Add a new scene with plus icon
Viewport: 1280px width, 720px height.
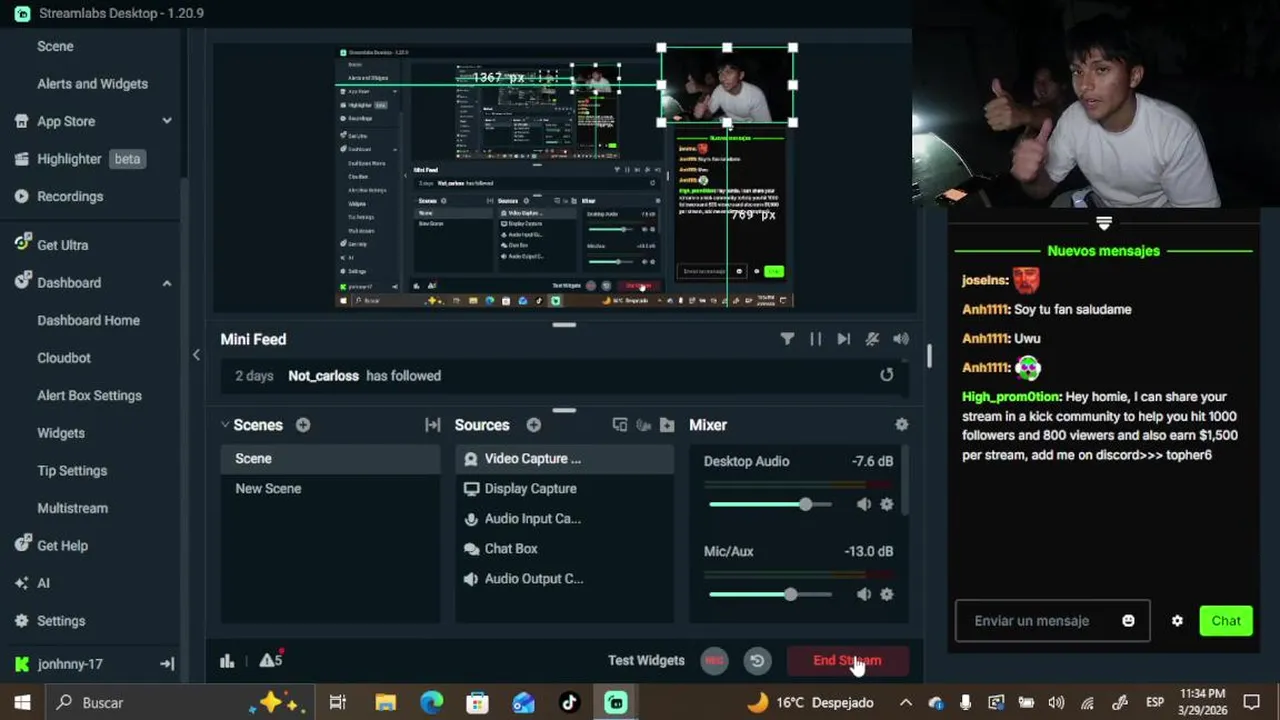click(x=303, y=425)
